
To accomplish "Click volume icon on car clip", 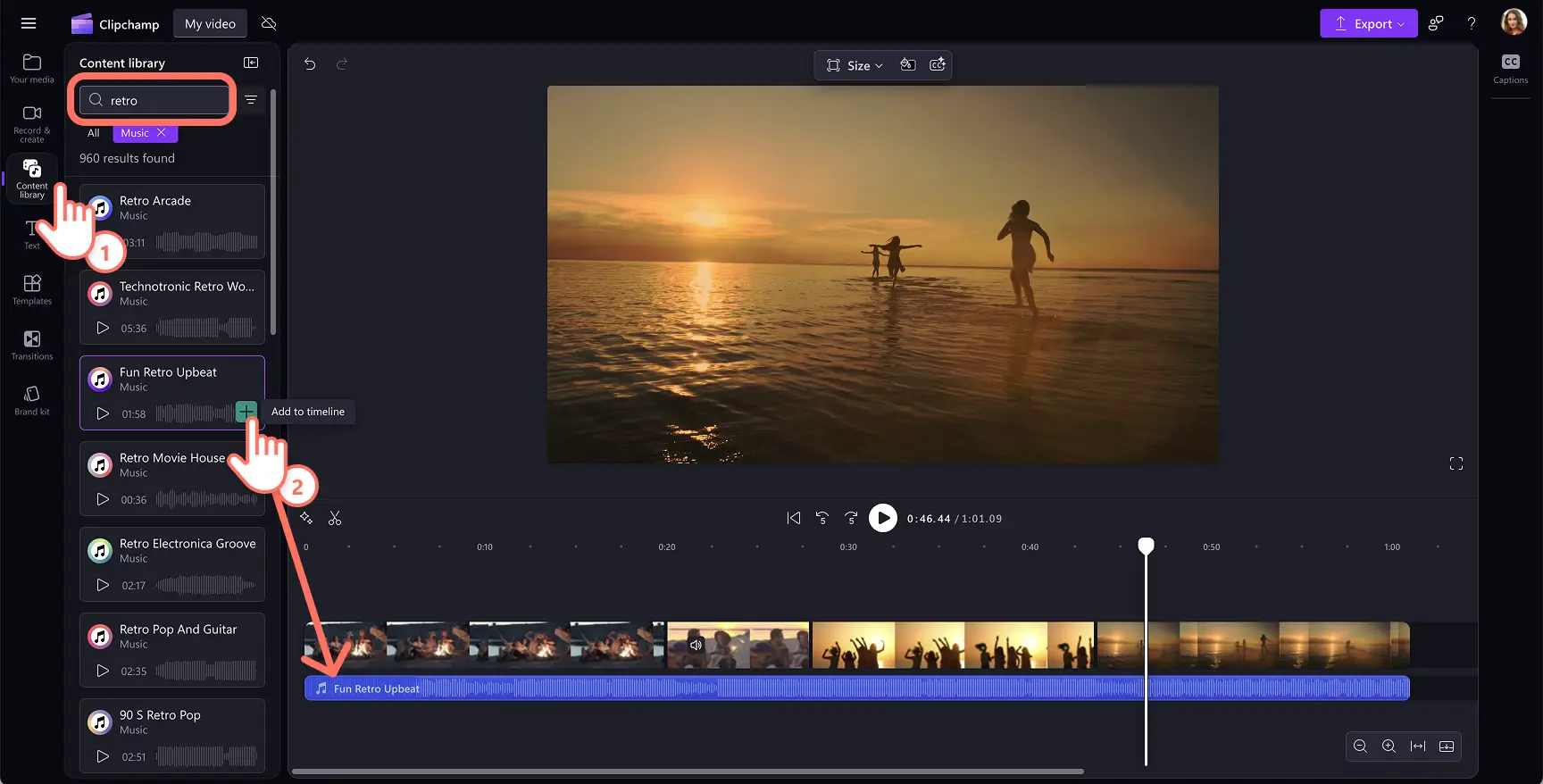I will click(696, 645).
